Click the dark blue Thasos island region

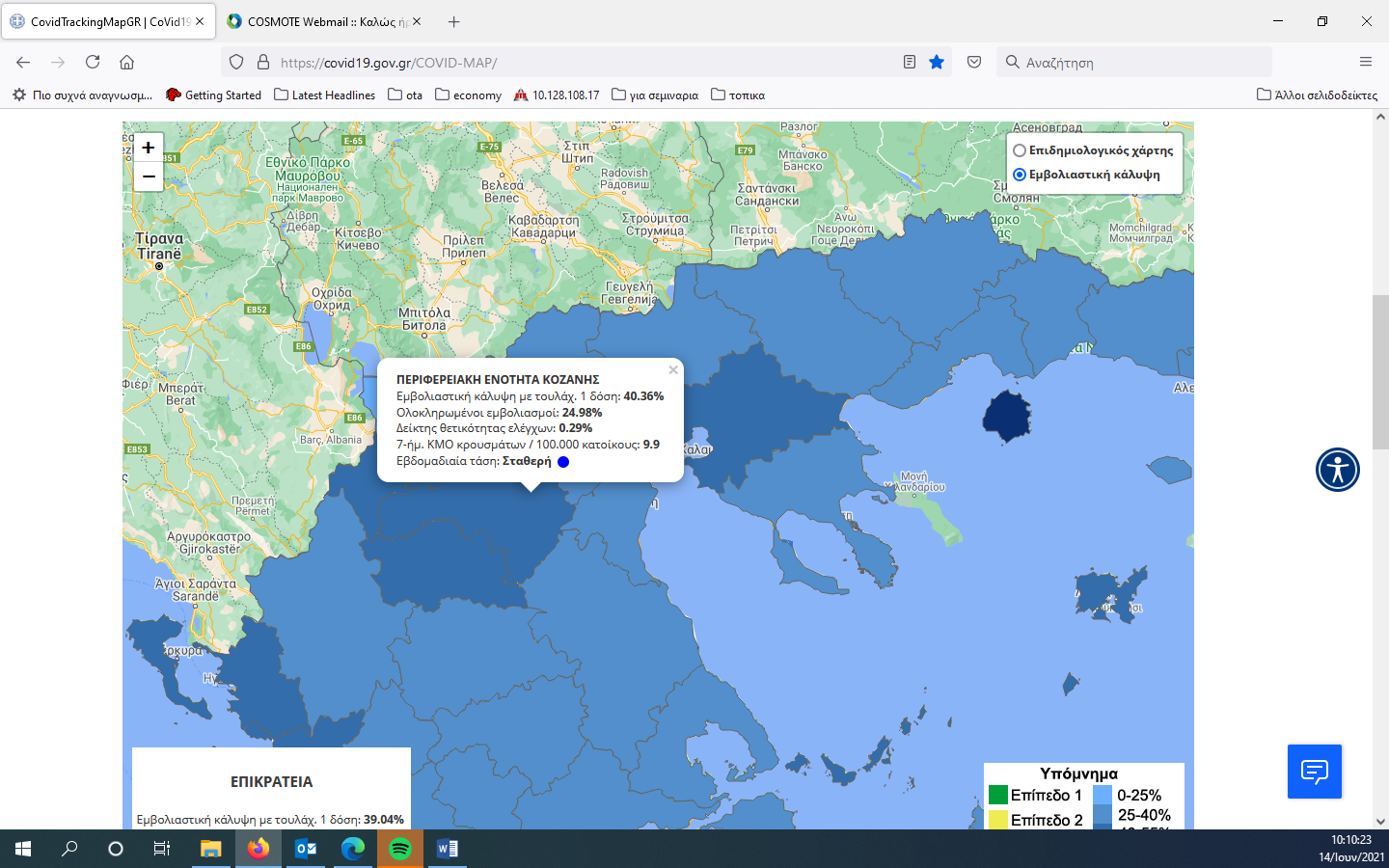click(x=1007, y=418)
